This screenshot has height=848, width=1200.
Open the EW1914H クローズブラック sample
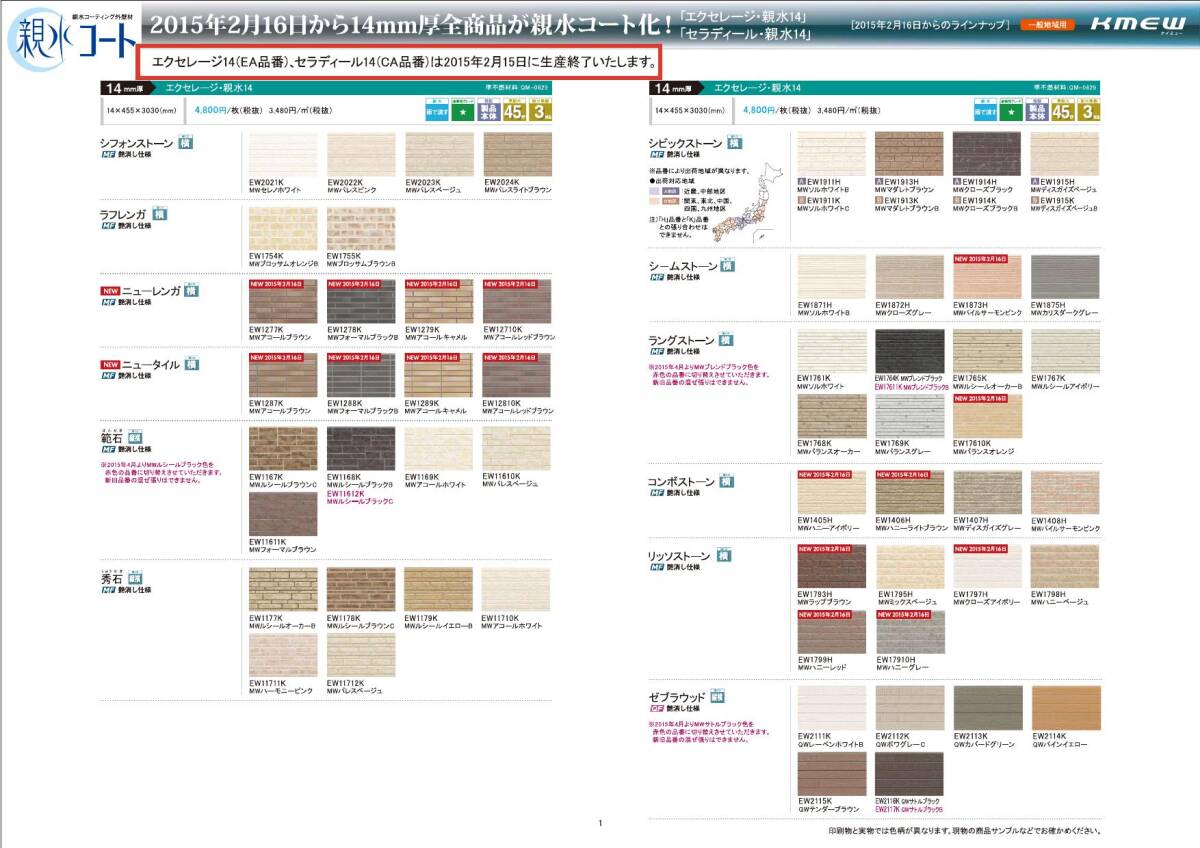point(987,154)
